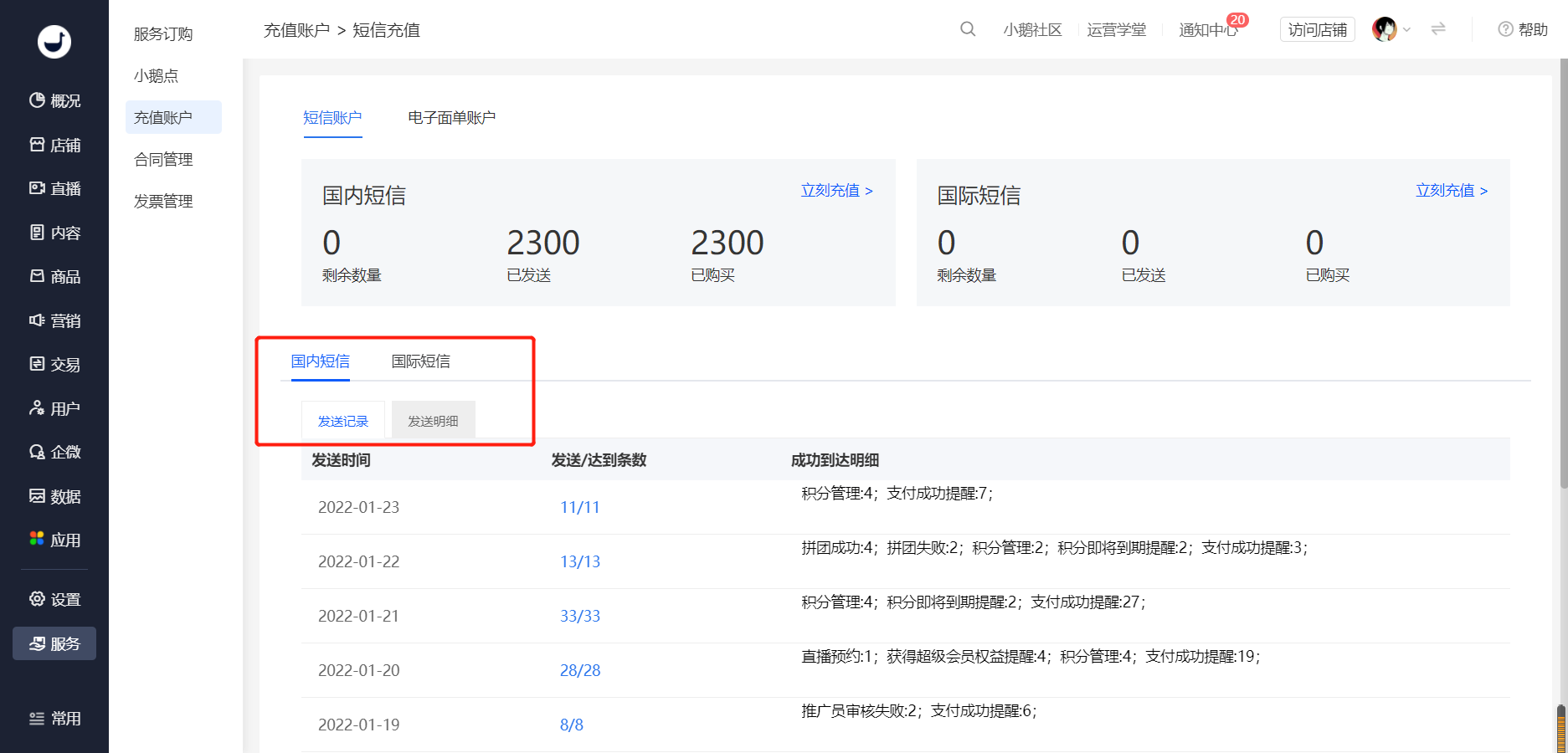Screen dimensions: 1568x753
Task: Open the 营销 marketing sidebar item
Action: point(55,320)
